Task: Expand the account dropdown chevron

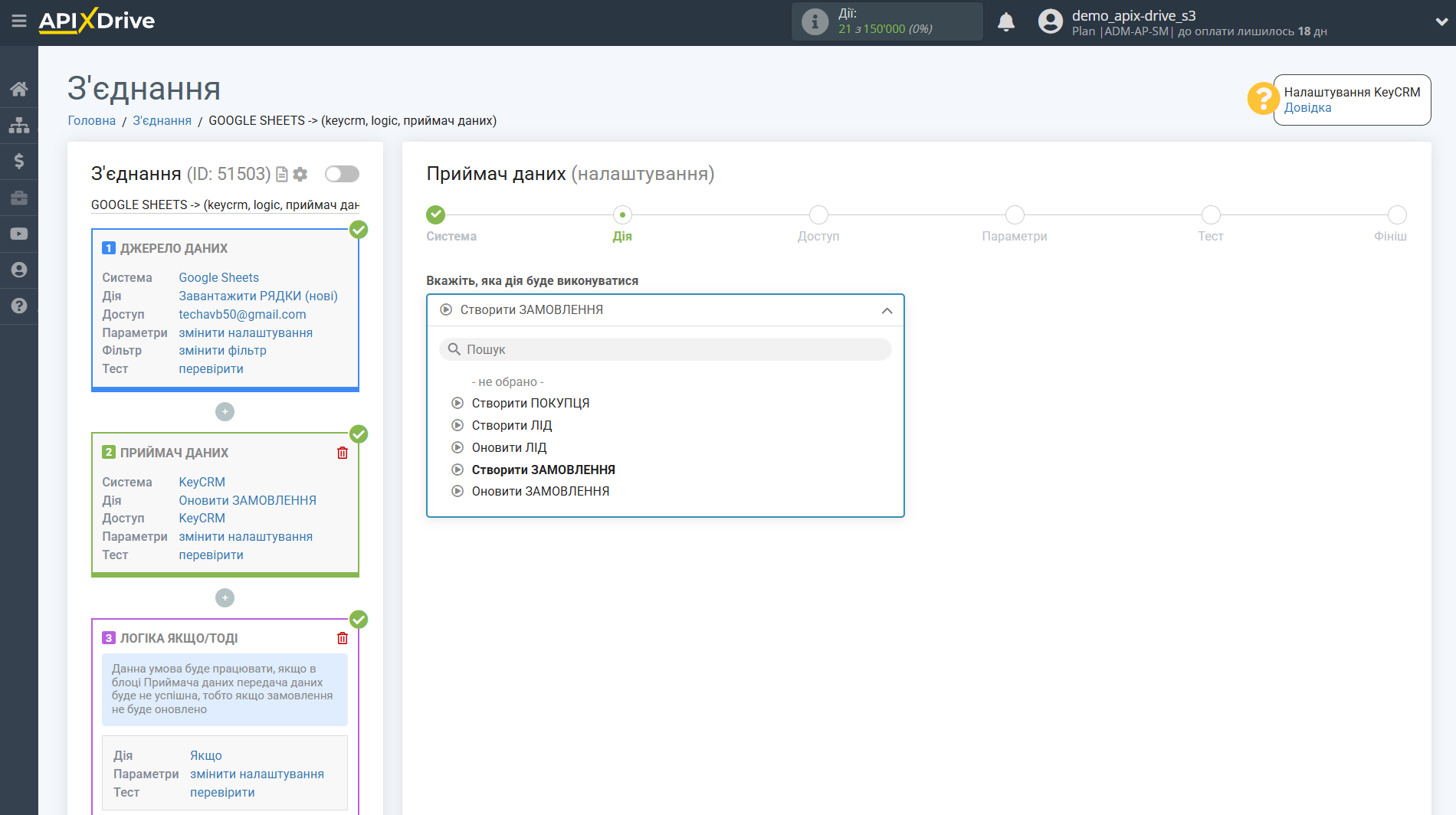Action: pos(1441,21)
